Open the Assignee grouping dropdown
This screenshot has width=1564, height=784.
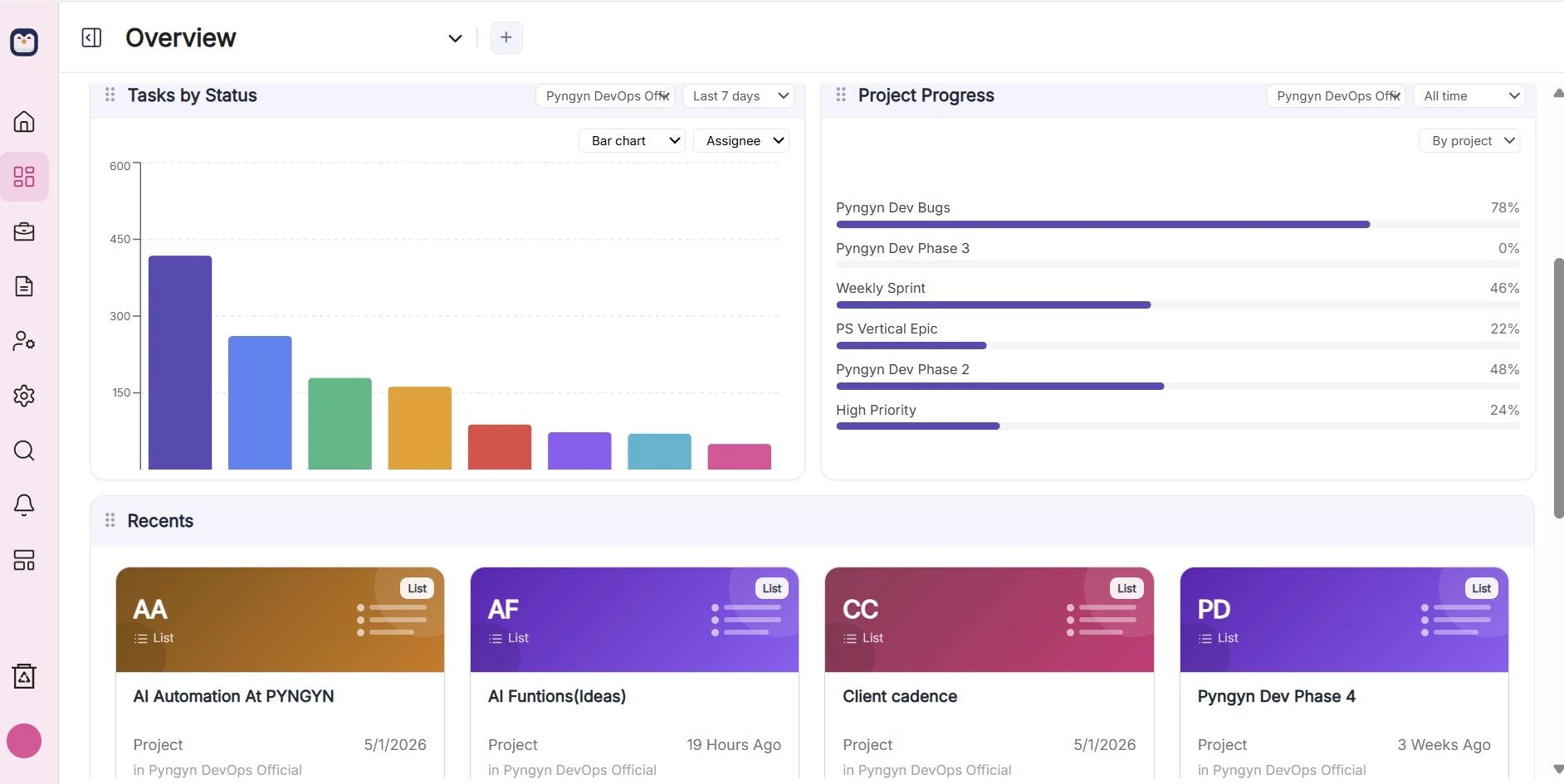[x=741, y=141]
